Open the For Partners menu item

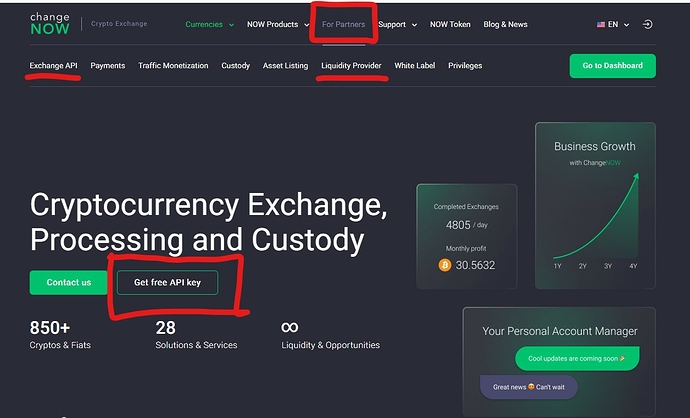[344, 25]
